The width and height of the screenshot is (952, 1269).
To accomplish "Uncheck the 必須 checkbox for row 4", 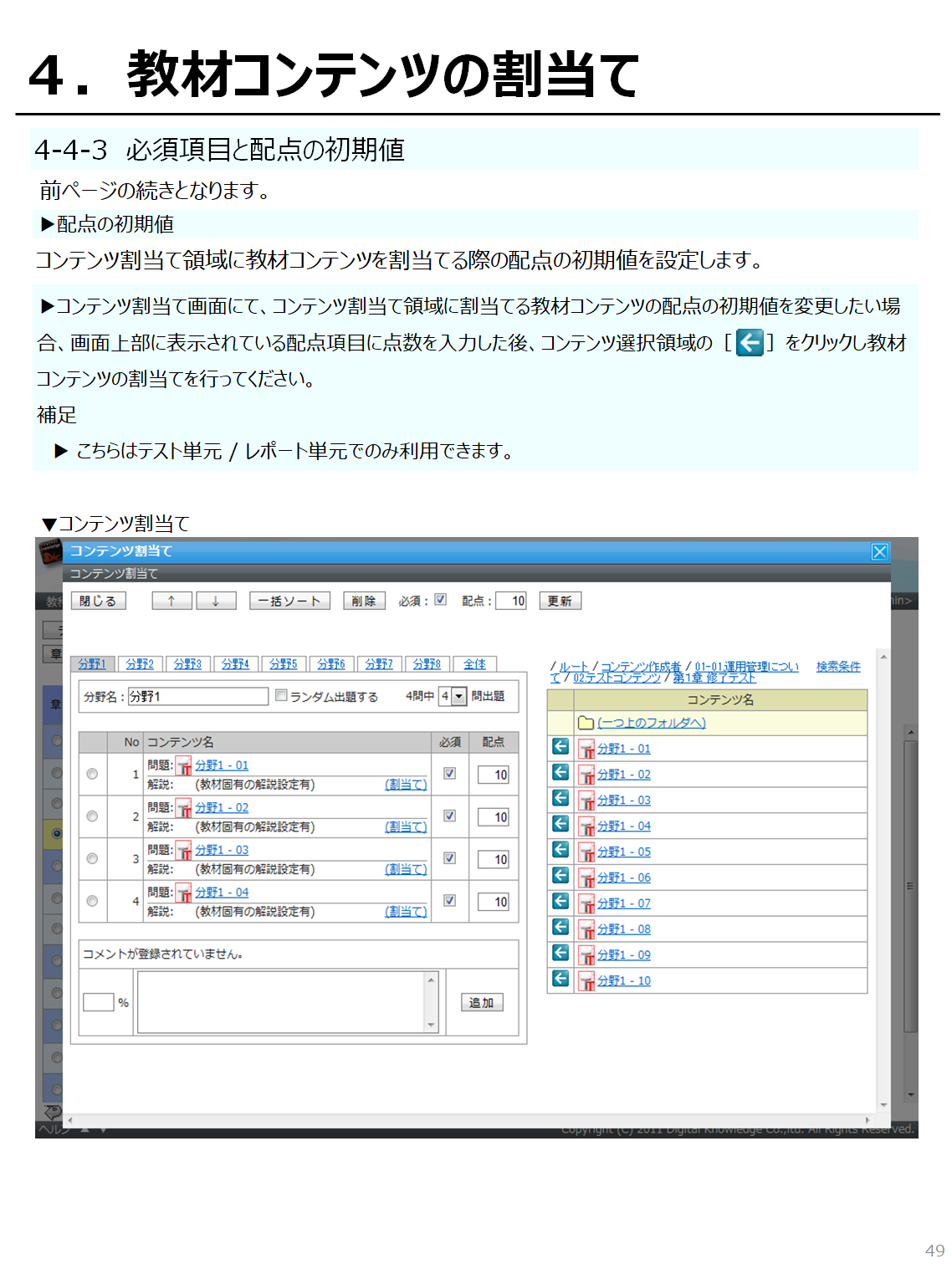I will [450, 901].
